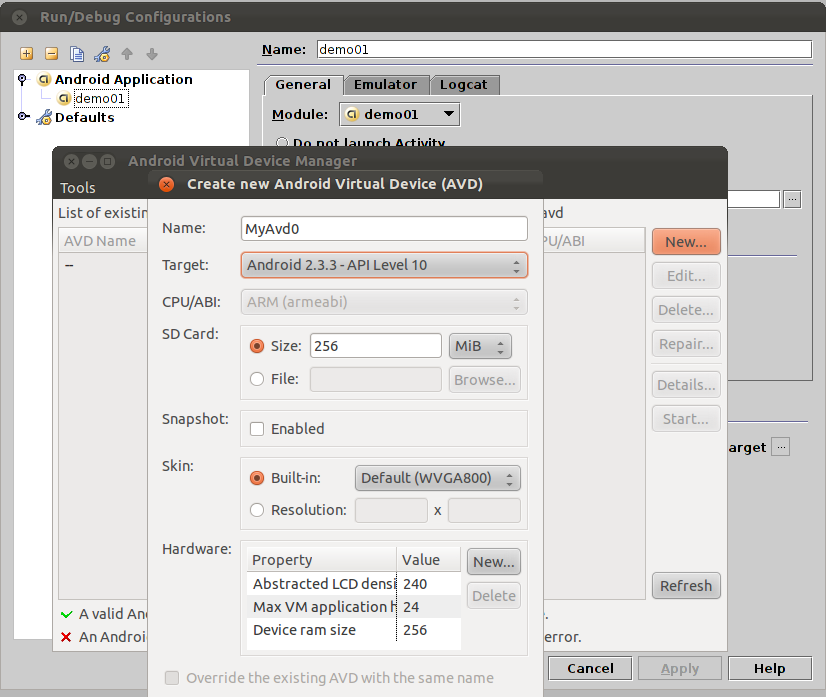Switch to the Emulator tab
This screenshot has height=697, width=826.
tap(385, 85)
